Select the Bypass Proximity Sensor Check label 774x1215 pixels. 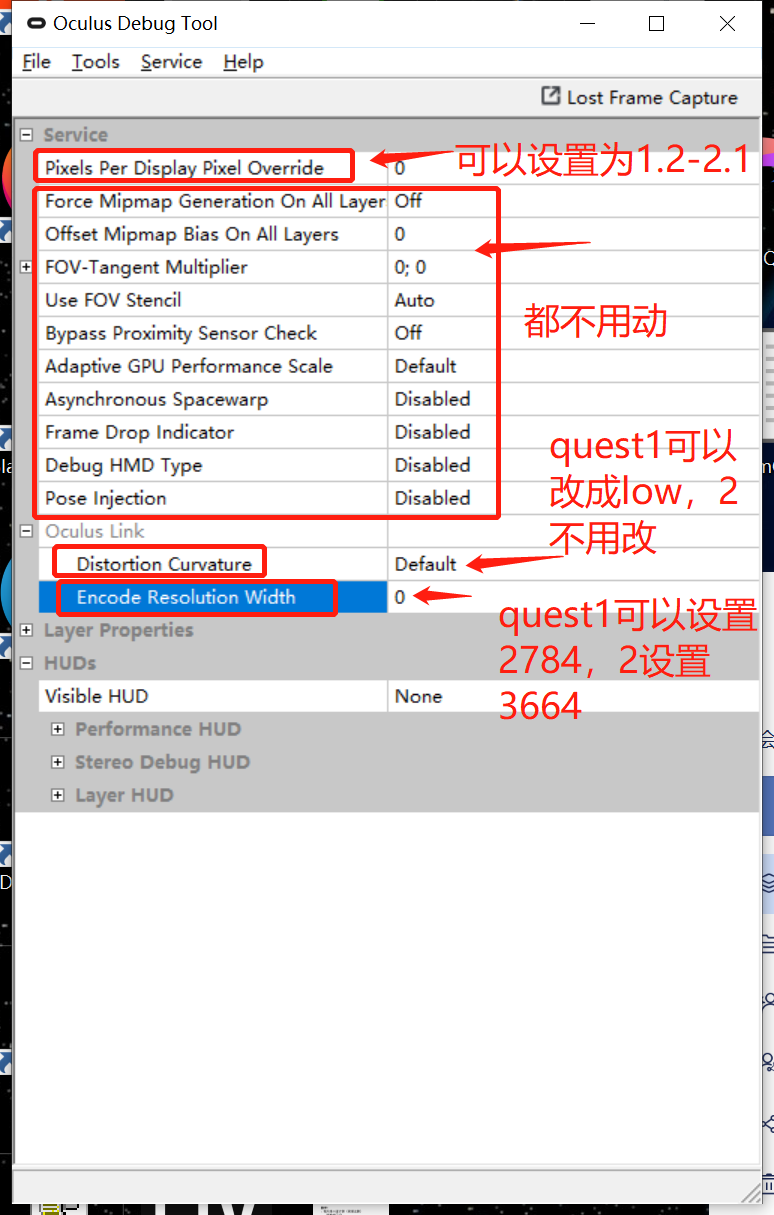tap(181, 333)
